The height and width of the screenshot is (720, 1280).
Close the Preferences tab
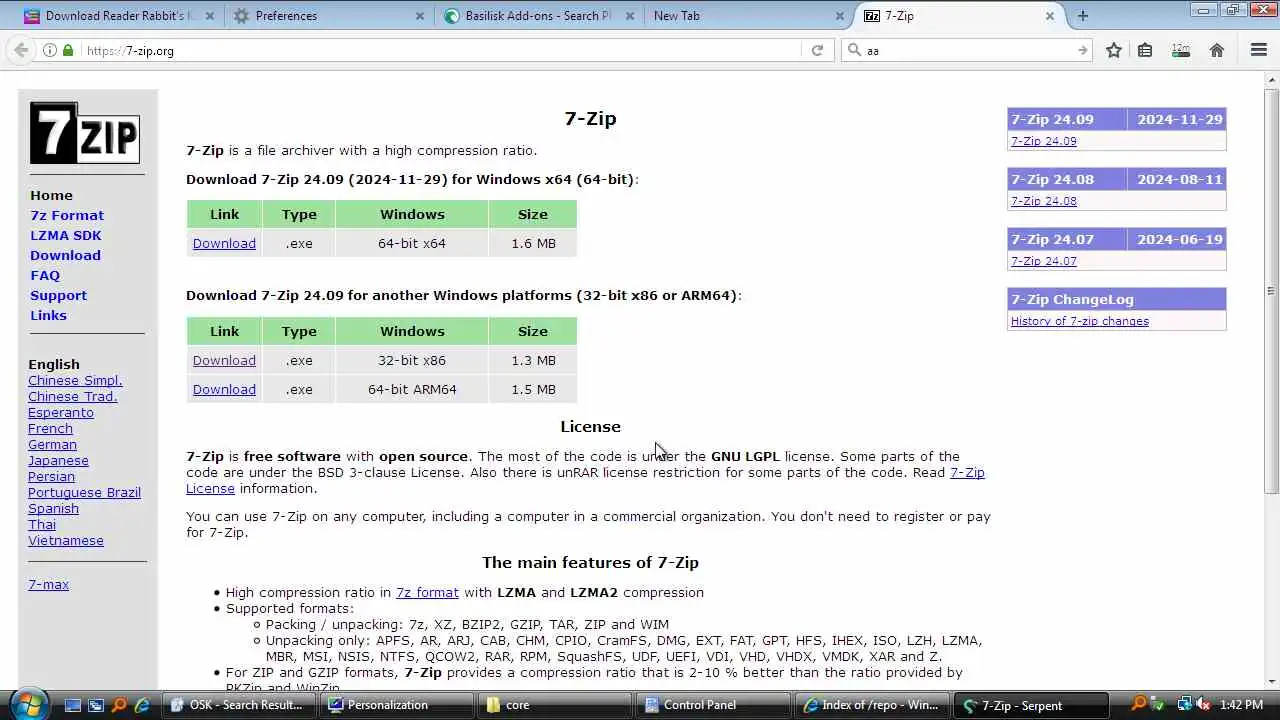(x=420, y=16)
